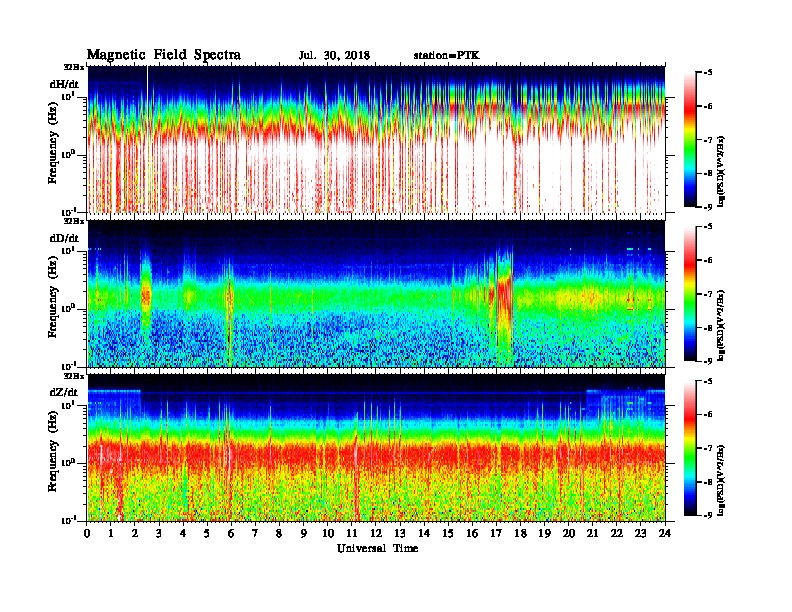Click the burst near 2.5 UT in dD/dt
This screenshot has height=612, width=792.
click(x=146, y=295)
